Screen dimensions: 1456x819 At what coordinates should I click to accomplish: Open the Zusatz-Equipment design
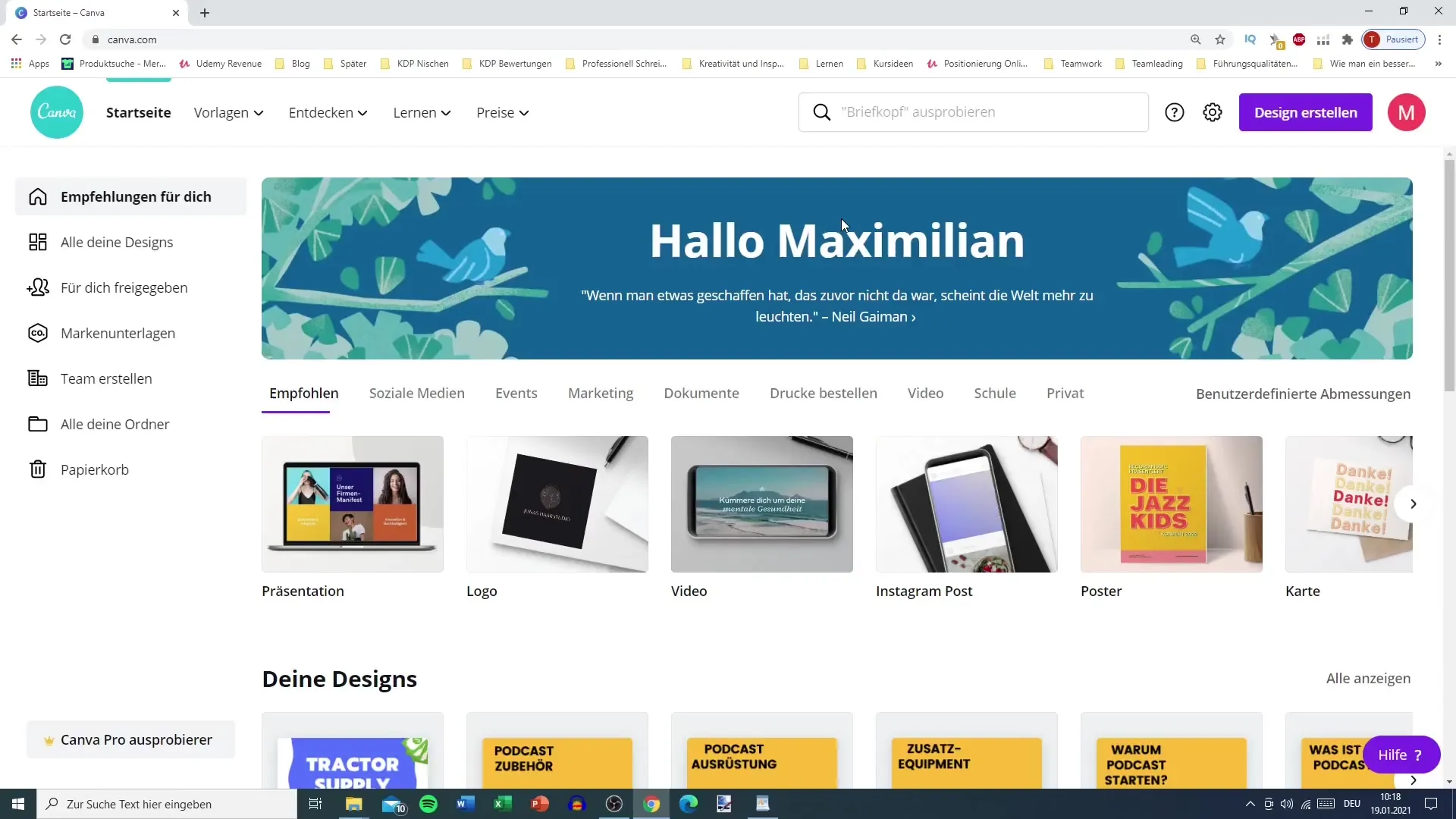pyautogui.click(x=967, y=751)
